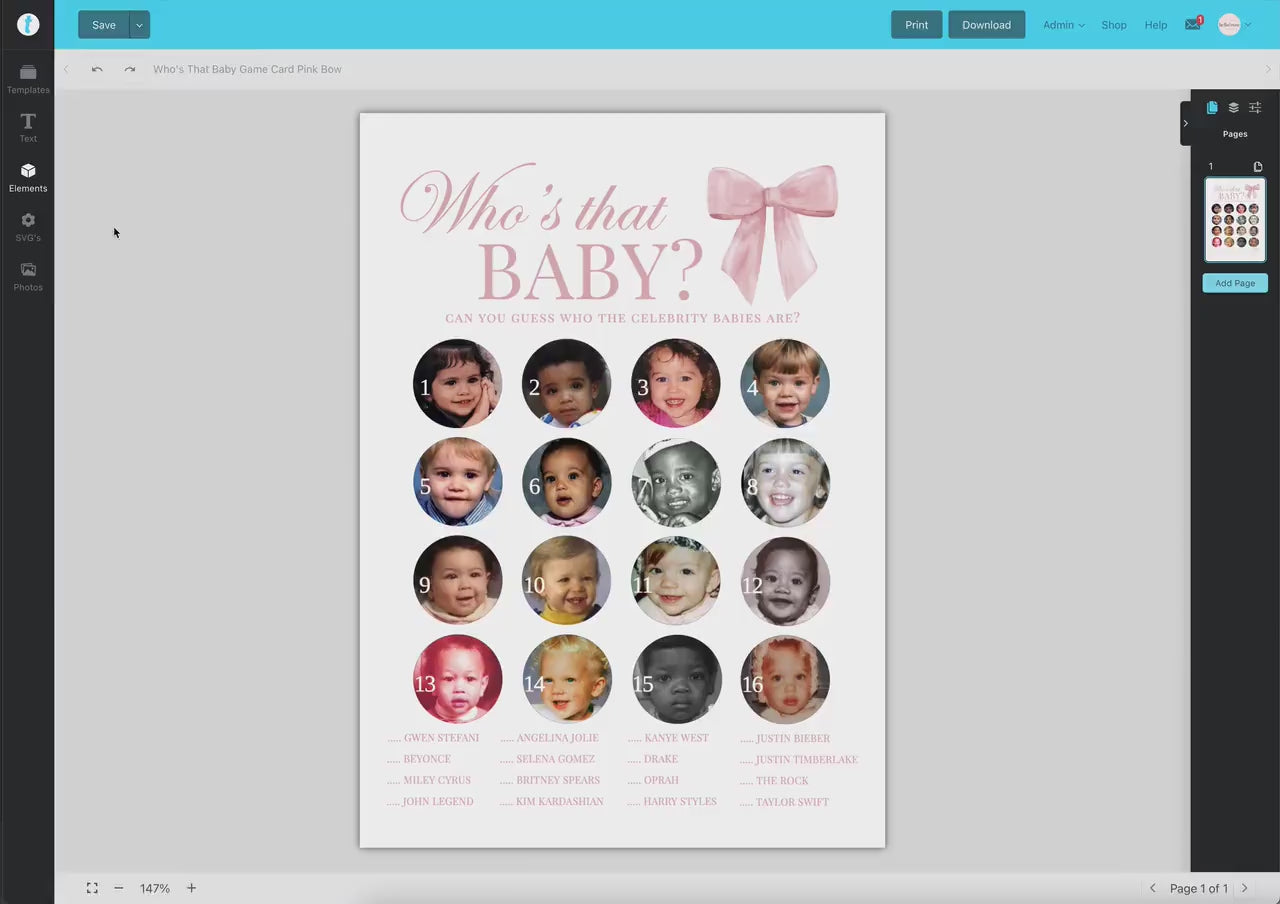Select the BABY? heading text
Image resolution: width=1280 pixels, height=904 pixels.
point(590,271)
